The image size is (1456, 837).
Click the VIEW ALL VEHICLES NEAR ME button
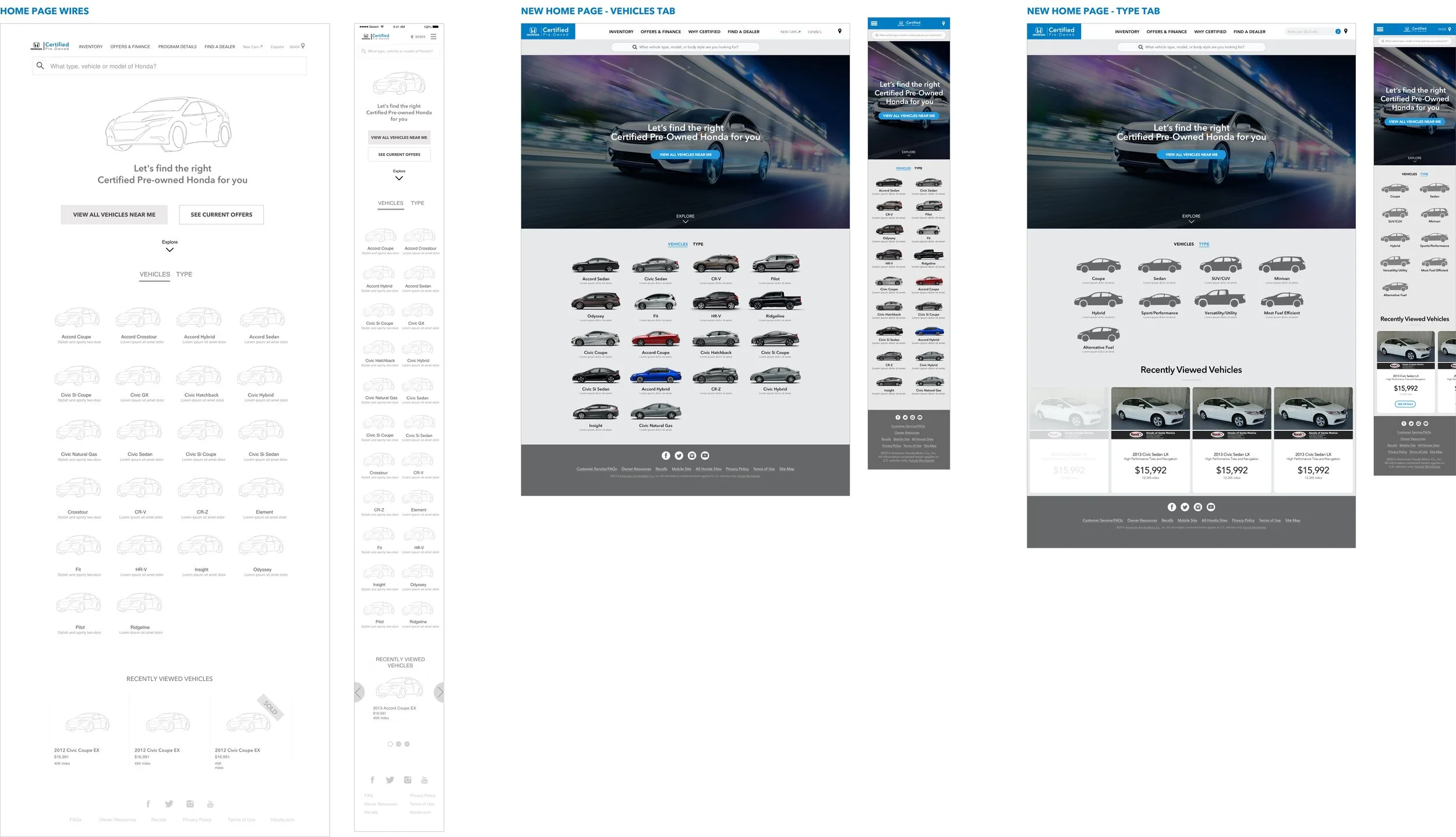tap(114, 214)
